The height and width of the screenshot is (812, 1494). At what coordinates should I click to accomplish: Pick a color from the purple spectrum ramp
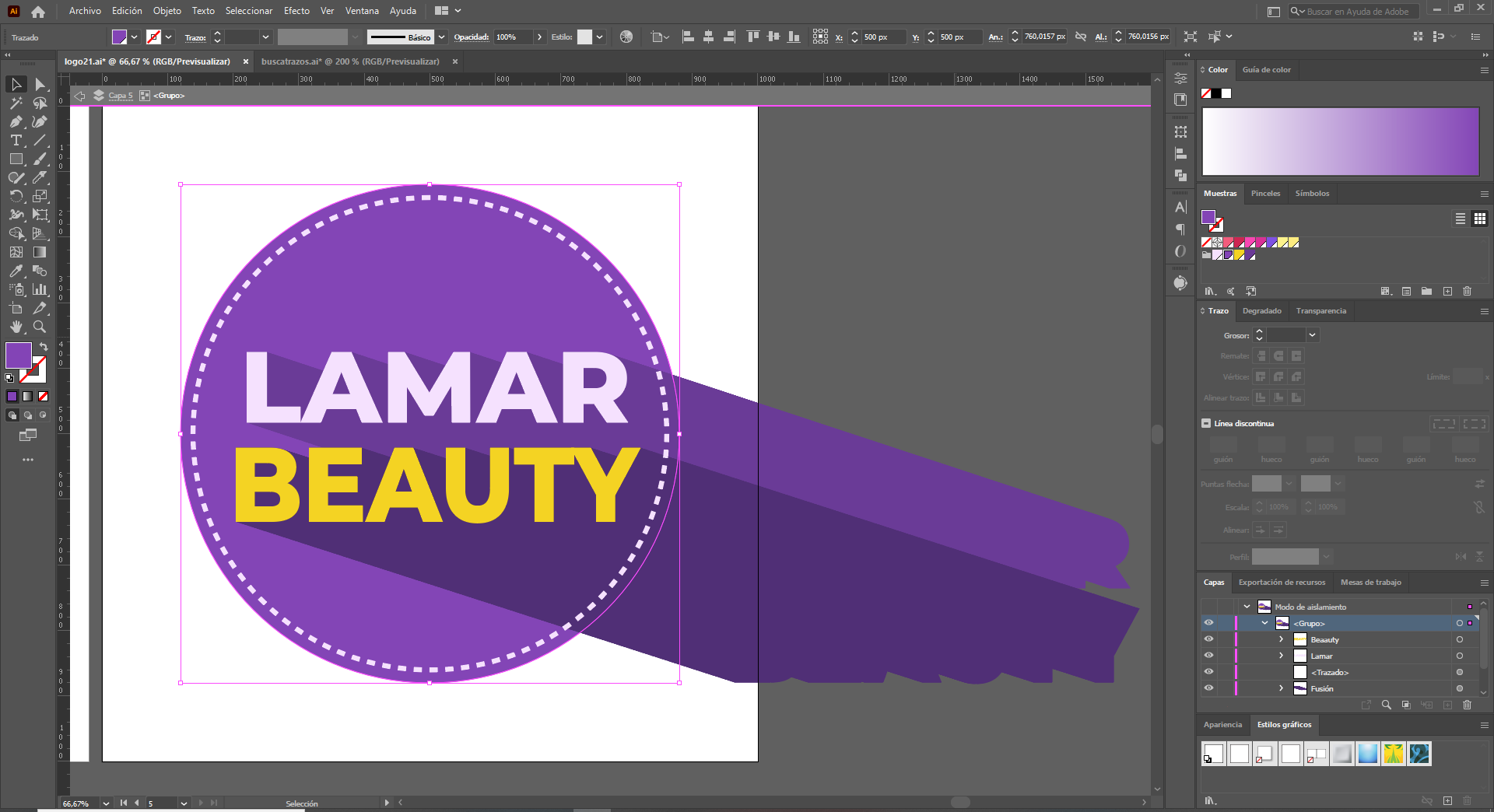tap(1340, 142)
